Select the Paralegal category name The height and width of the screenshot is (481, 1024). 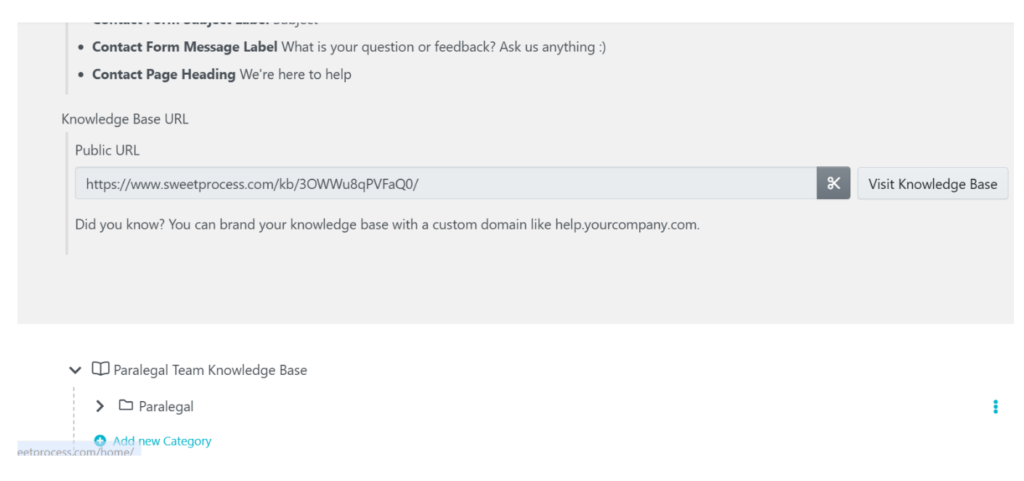click(166, 407)
